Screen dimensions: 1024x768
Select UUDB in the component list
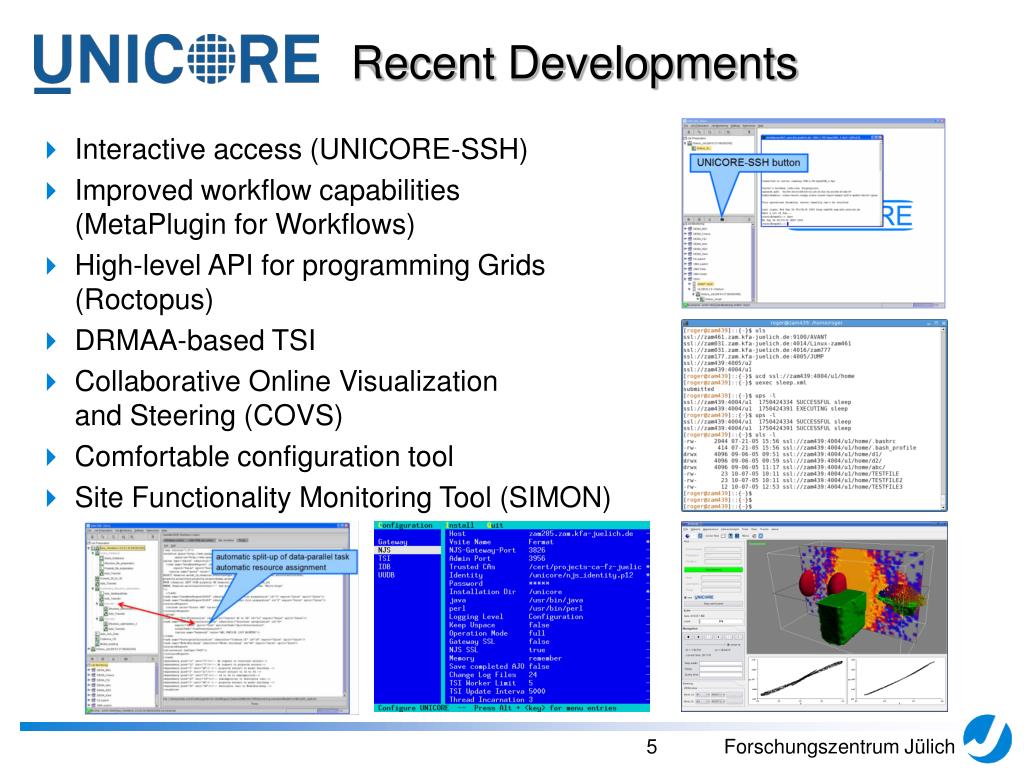click(x=386, y=575)
